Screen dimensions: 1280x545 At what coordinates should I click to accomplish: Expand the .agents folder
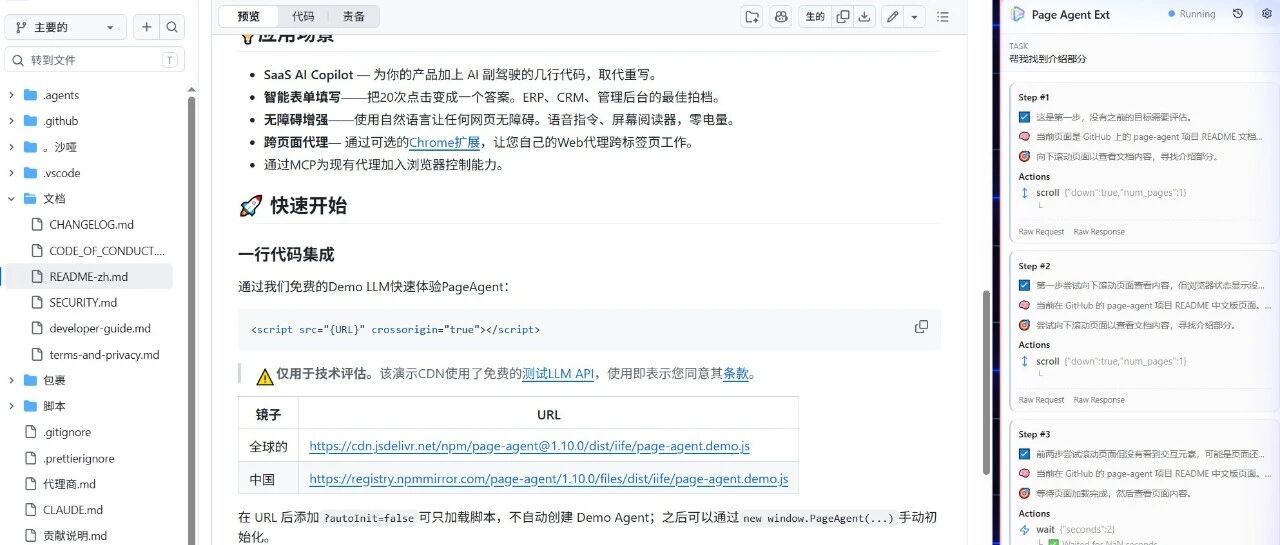(11, 95)
